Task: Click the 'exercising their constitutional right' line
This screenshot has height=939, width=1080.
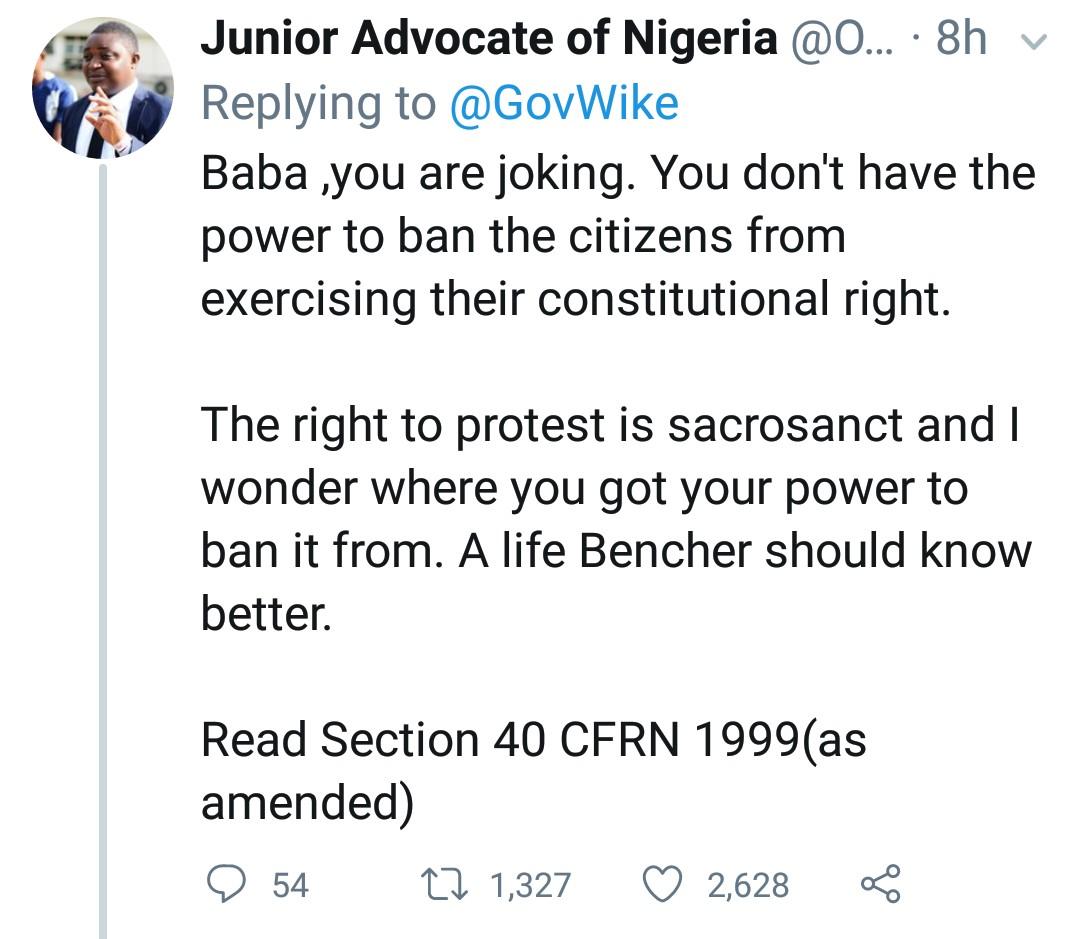Action: coord(575,300)
